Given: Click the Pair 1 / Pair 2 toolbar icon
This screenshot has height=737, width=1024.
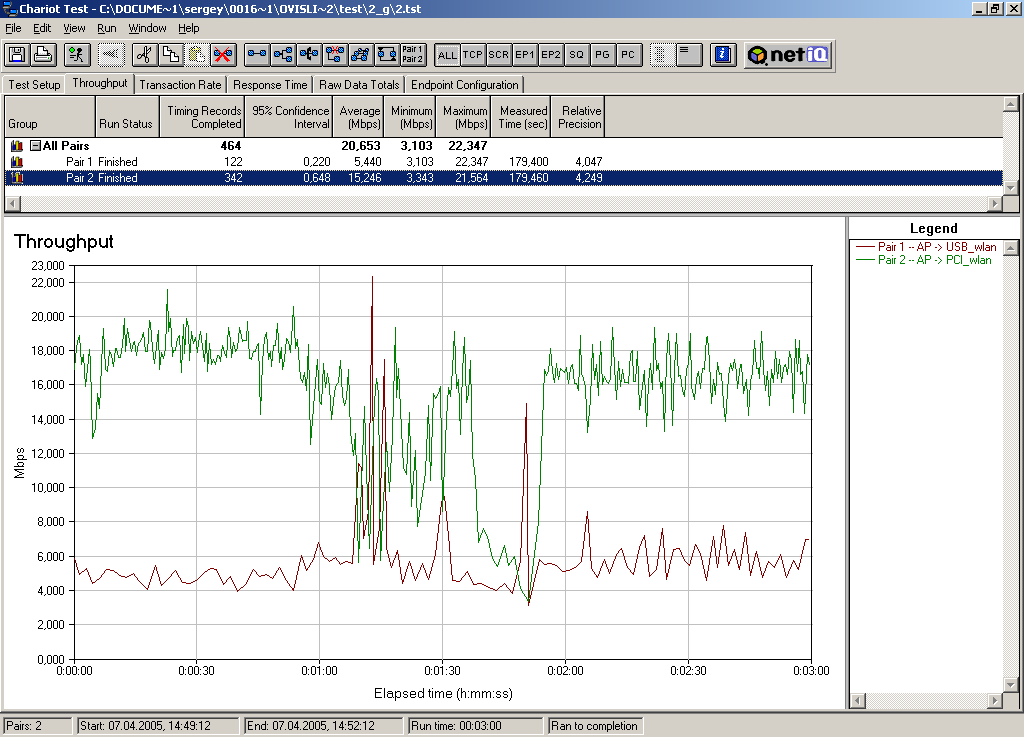Looking at the screenshot, I should pos(412,55).
